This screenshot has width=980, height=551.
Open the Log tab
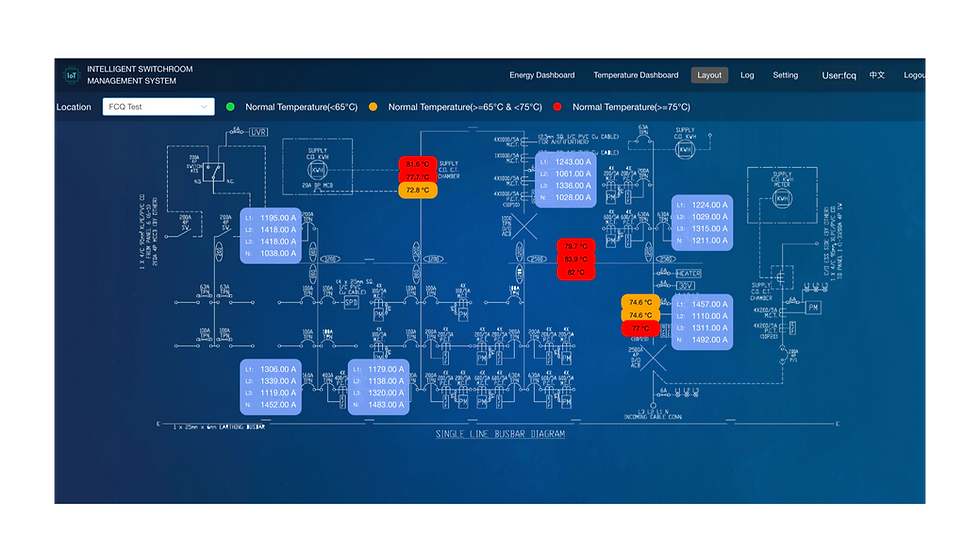(x=747, y=75)
